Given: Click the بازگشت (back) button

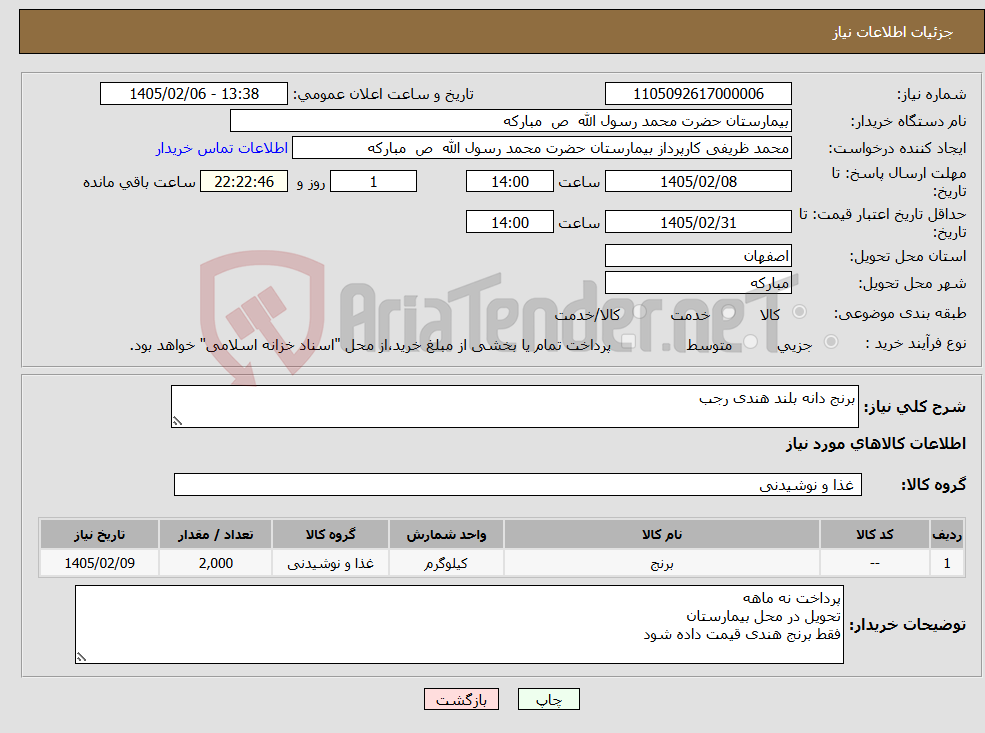Looking at the screenshot, I should 461,699.
